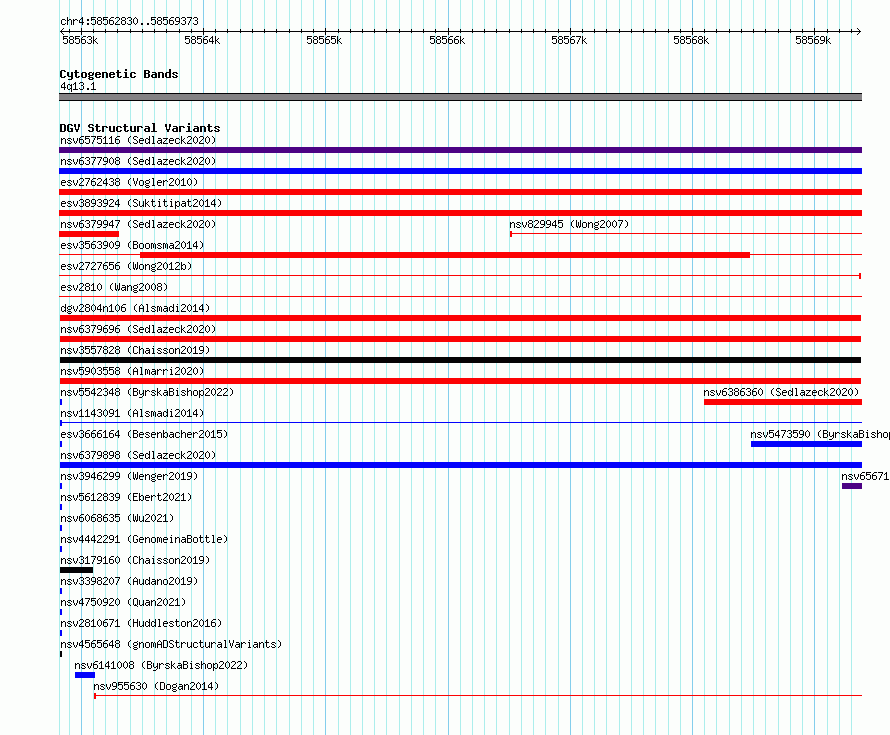This screenshot has height=735, width=890.
Task: Click nsv5542348 (ByrskaBishop2022) label
Action: click(x=147, y=392)
